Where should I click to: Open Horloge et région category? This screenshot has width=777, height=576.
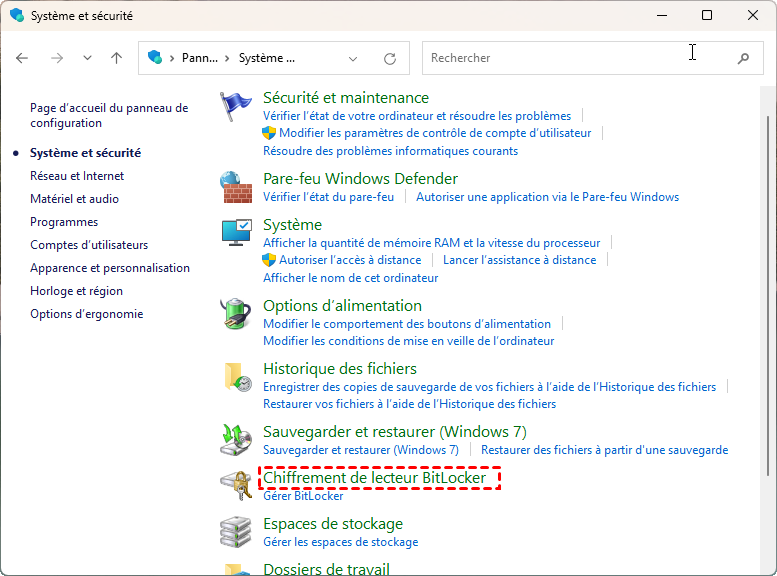[76, 291]
